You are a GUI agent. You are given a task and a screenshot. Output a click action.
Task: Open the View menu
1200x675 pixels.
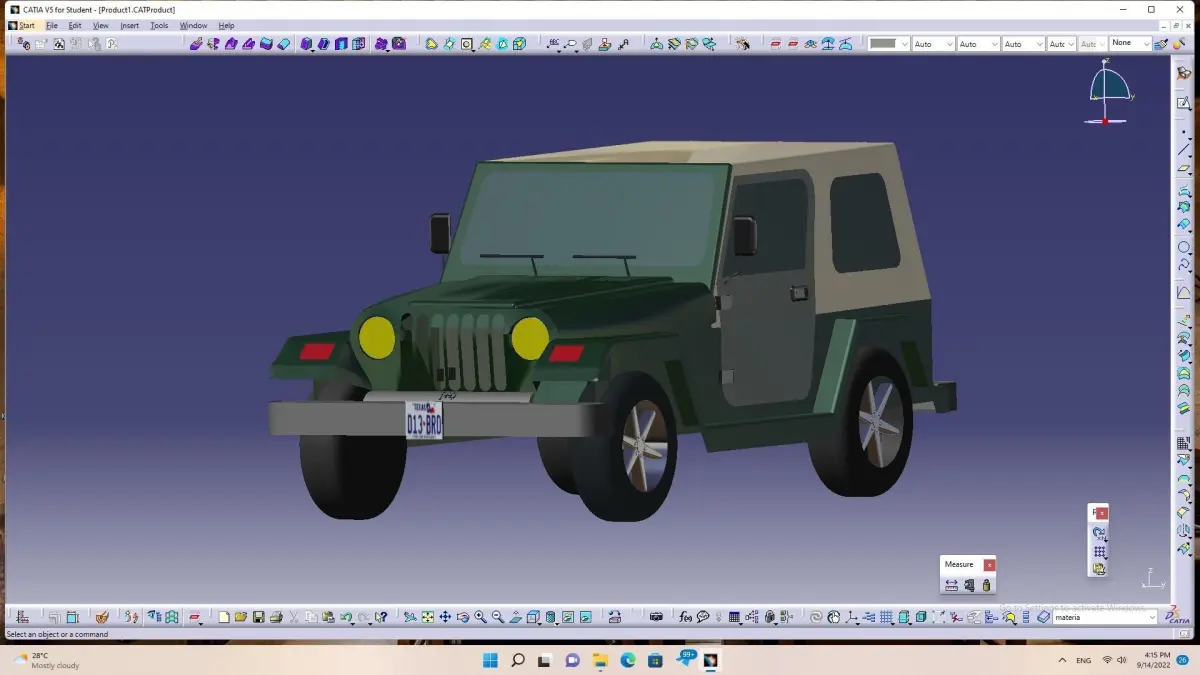pyautogui.click(x=101, y=25)
